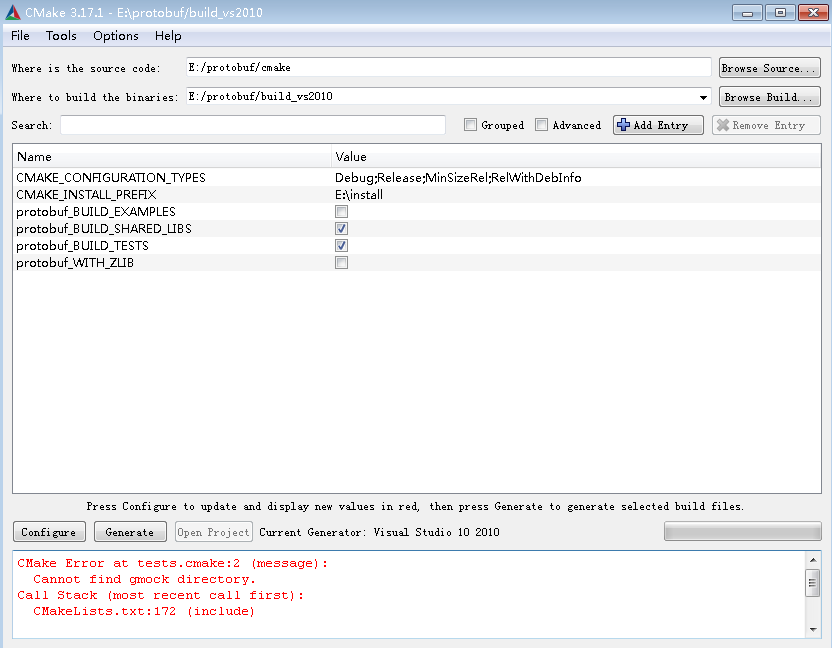Click the Value column header

[576, 157]
